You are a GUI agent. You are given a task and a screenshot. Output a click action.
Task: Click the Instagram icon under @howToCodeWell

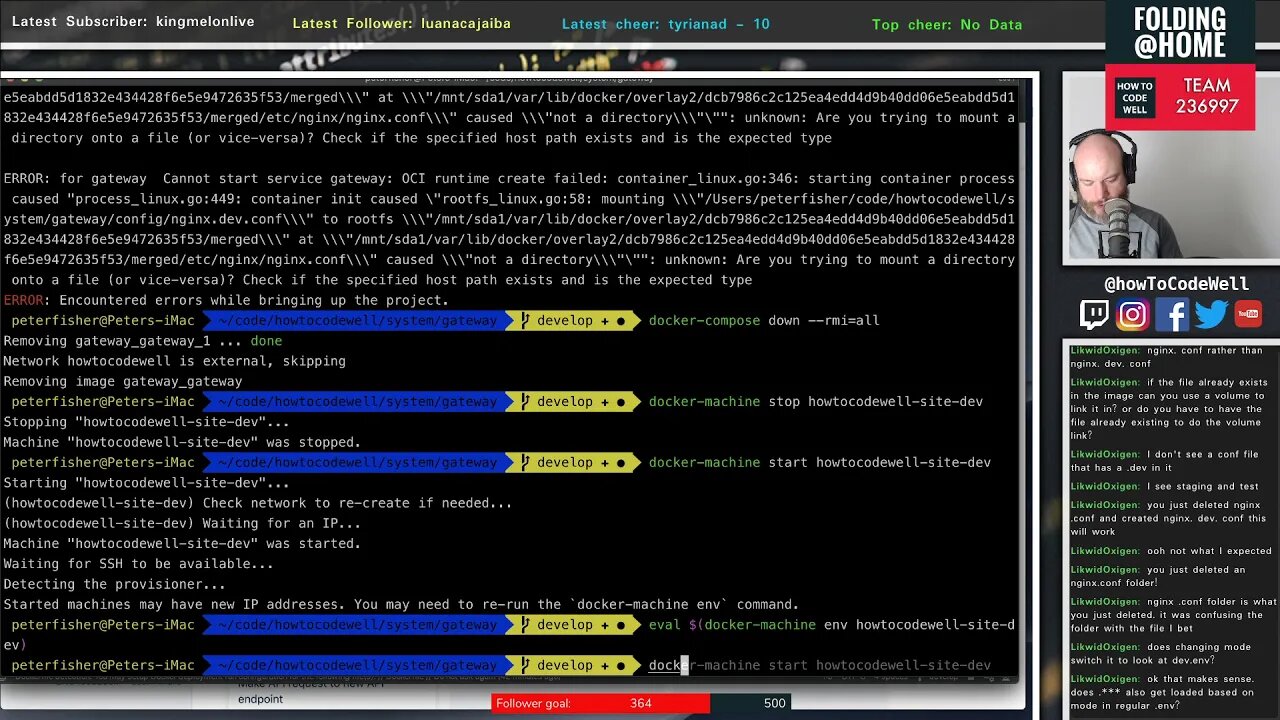coord(1133,315)
